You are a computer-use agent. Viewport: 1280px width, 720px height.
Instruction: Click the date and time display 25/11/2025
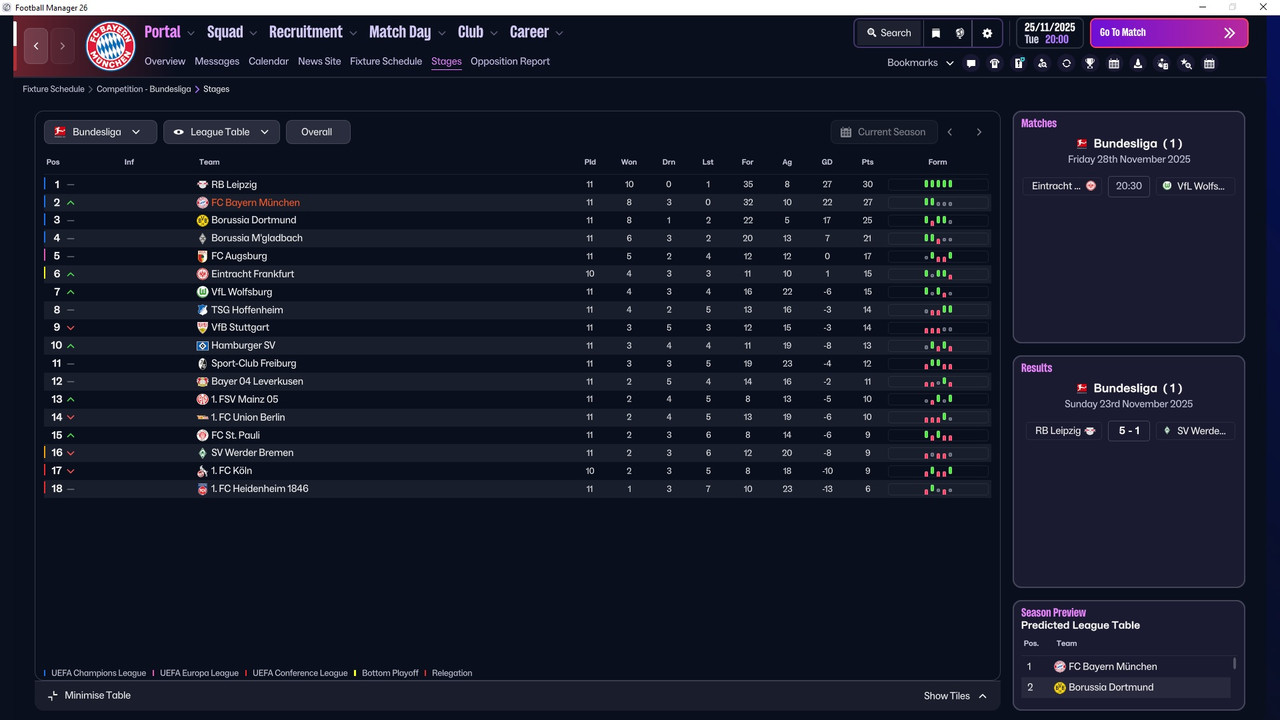coord(1048,33)
